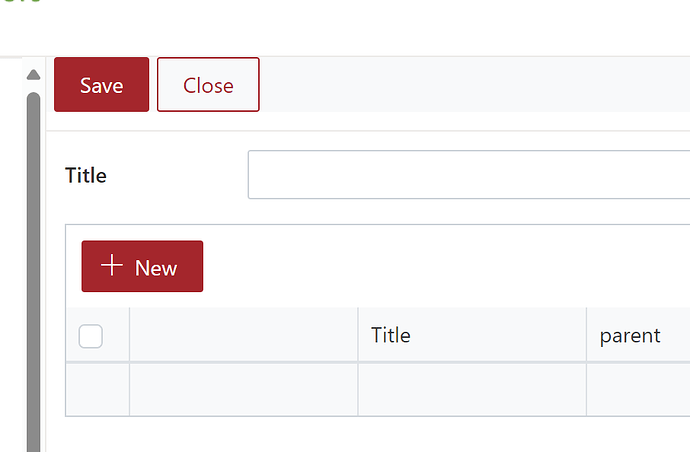Click blank toolbar area right of Close button
This screenshot has height=452, width=690.
(x=470, y=85)
